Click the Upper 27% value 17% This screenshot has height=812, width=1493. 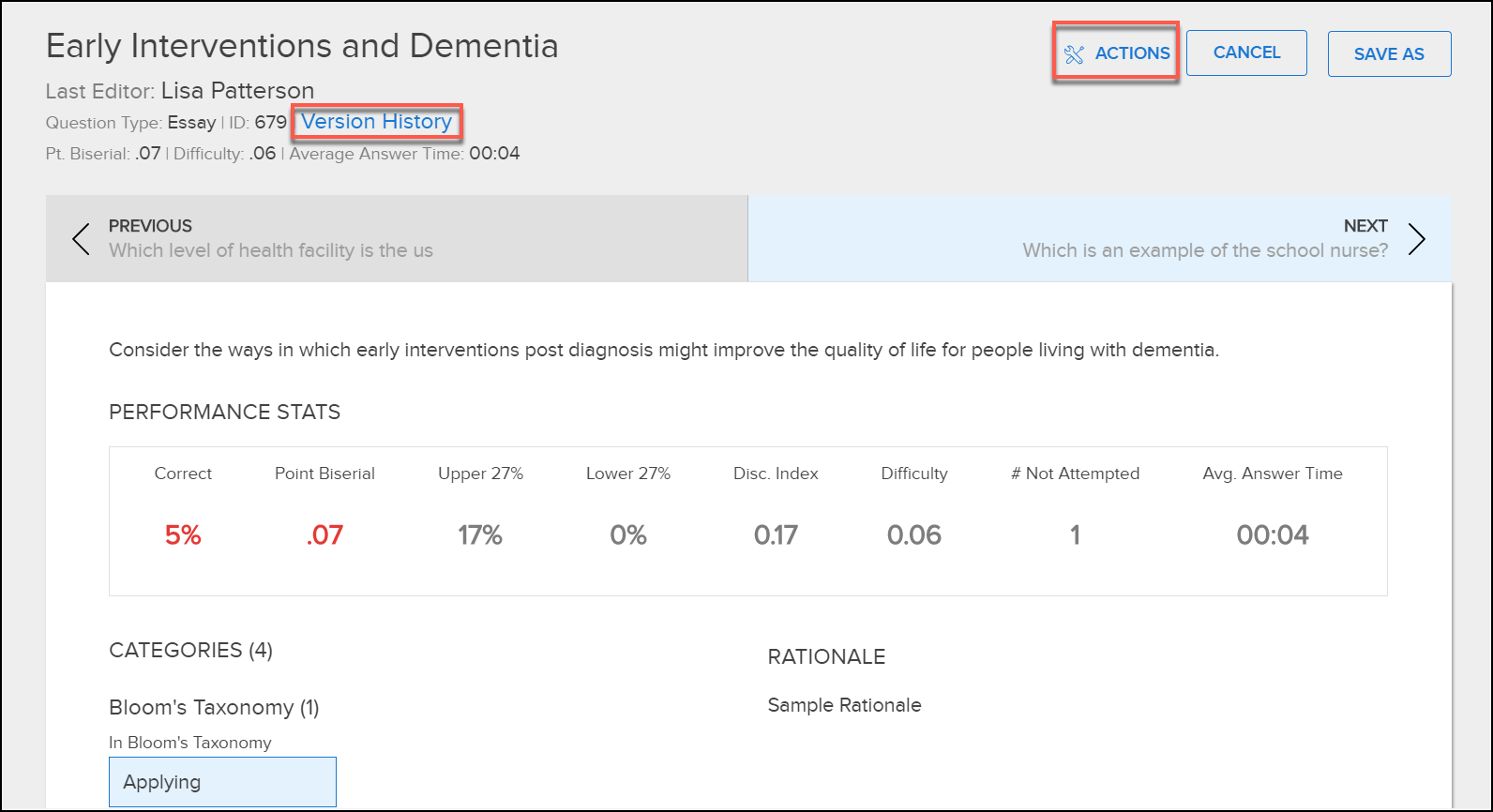480,535
